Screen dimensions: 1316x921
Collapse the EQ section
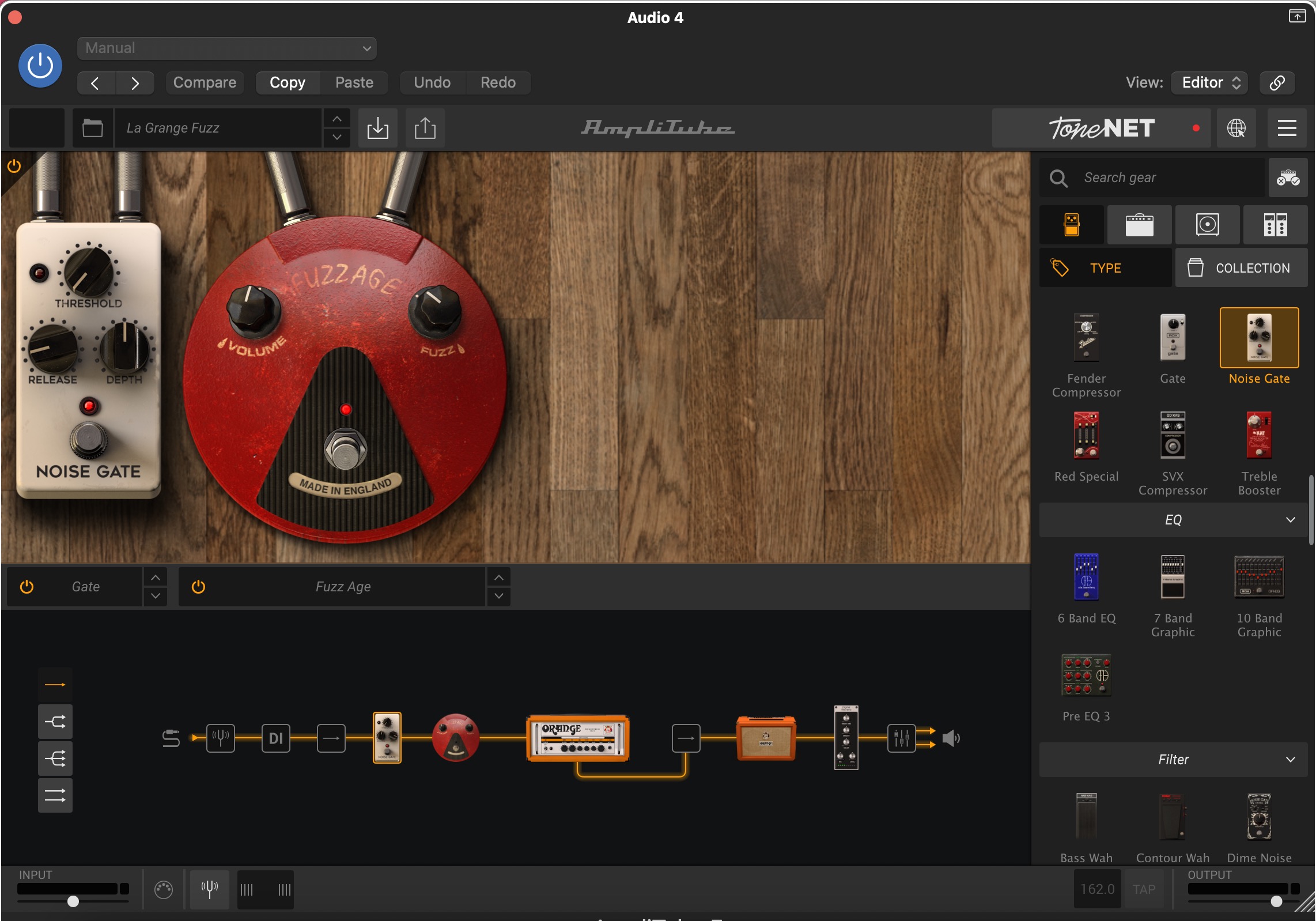[x=1173, y=520]
